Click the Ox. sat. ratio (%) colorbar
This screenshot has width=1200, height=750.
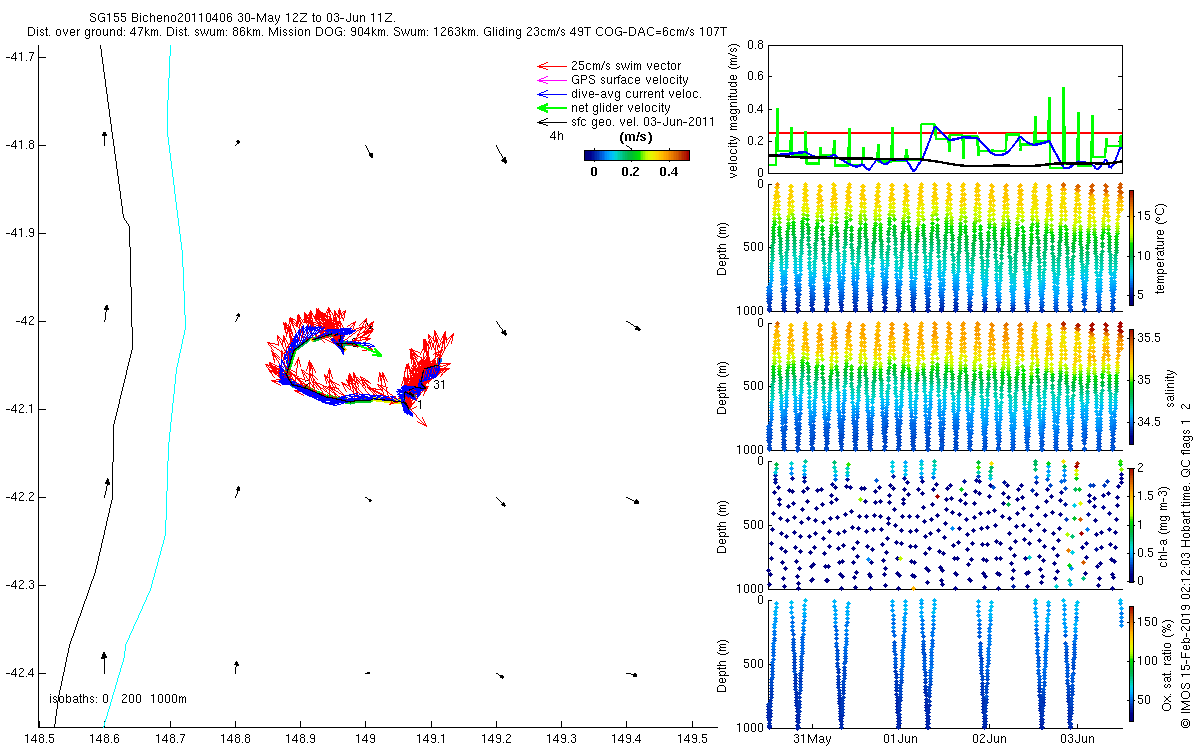[1131, 663]
